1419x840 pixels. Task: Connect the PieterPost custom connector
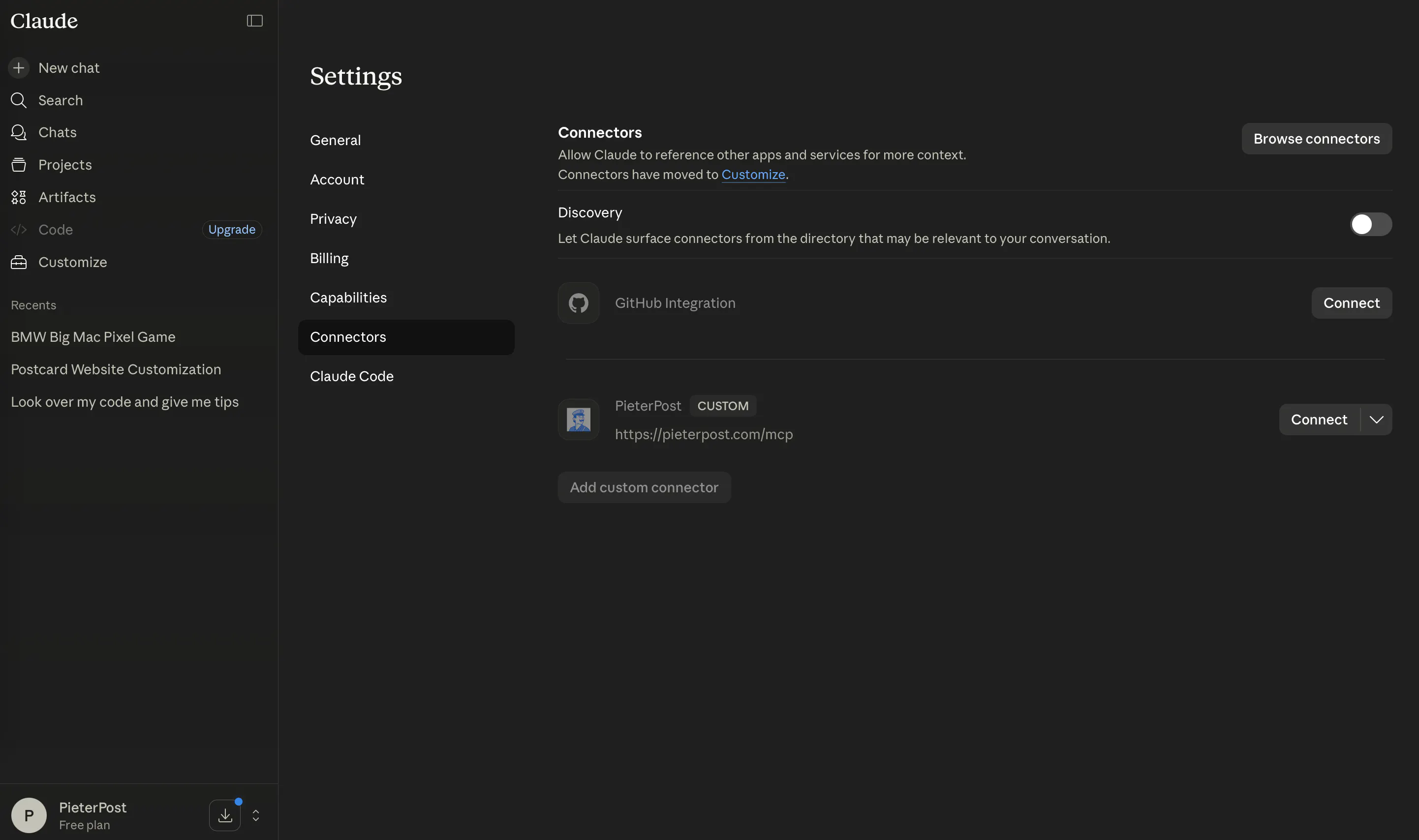pyautogui.click(x=1319, y=420)
